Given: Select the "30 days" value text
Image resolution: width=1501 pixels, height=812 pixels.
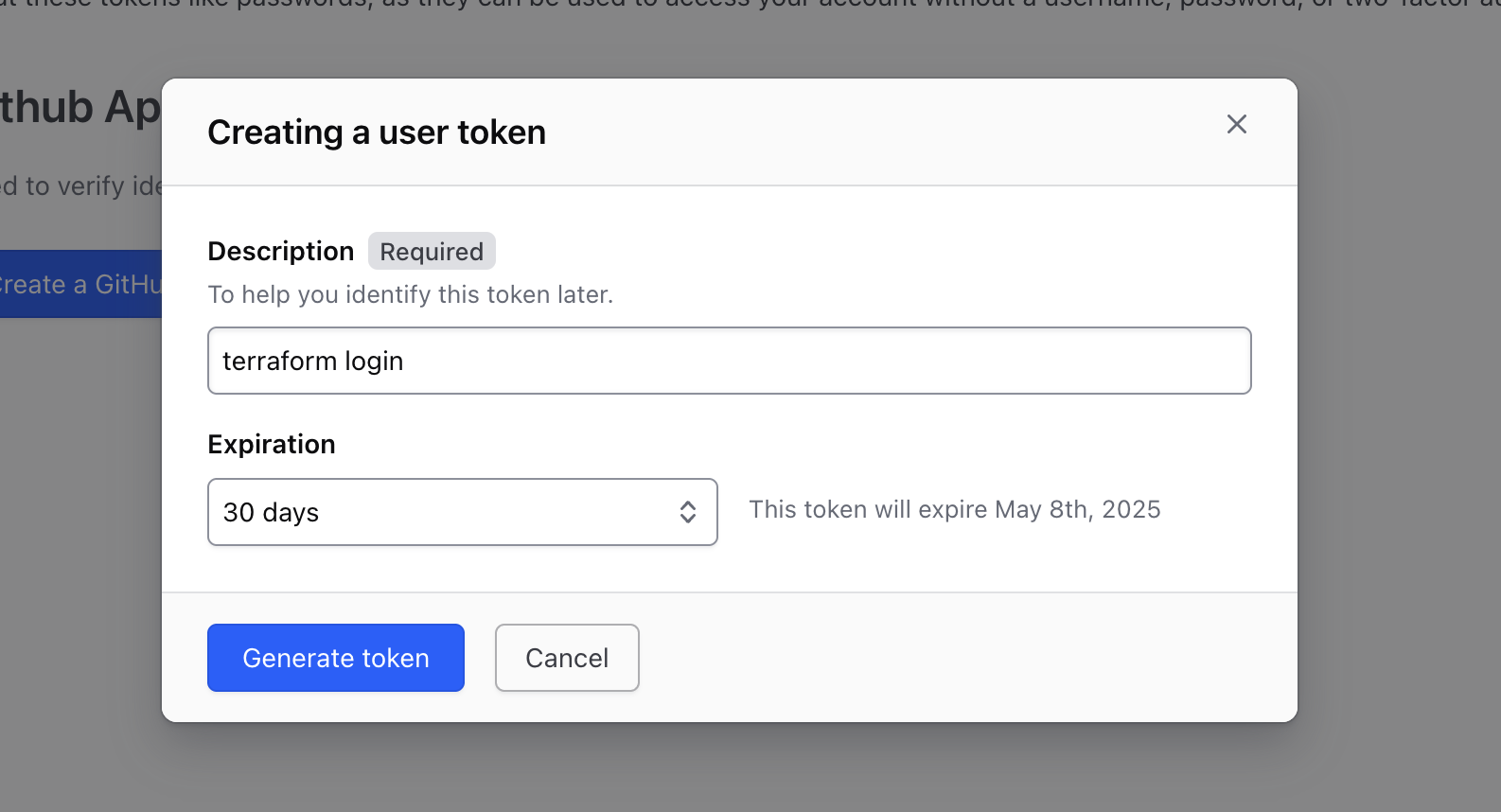Looking at the screenshot, I should tap(272, 512).
